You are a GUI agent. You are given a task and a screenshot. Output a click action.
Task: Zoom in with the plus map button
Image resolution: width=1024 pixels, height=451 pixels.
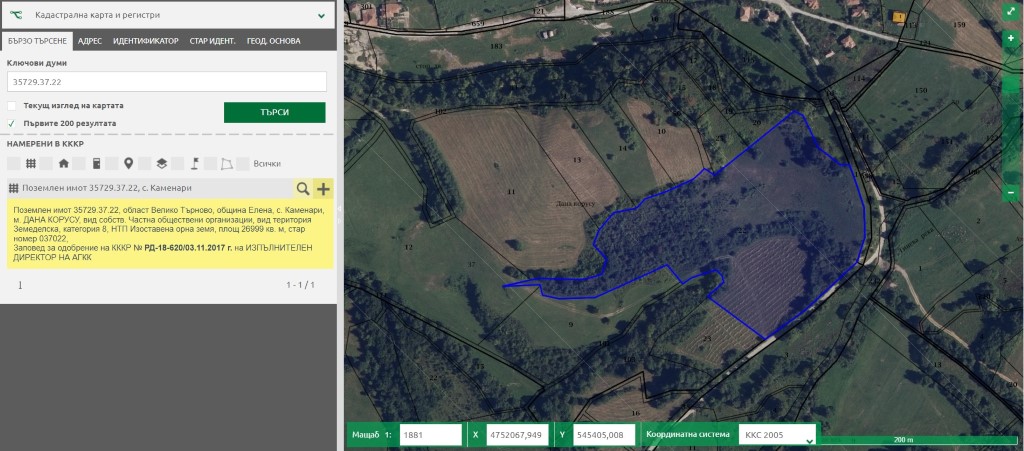1010,38
